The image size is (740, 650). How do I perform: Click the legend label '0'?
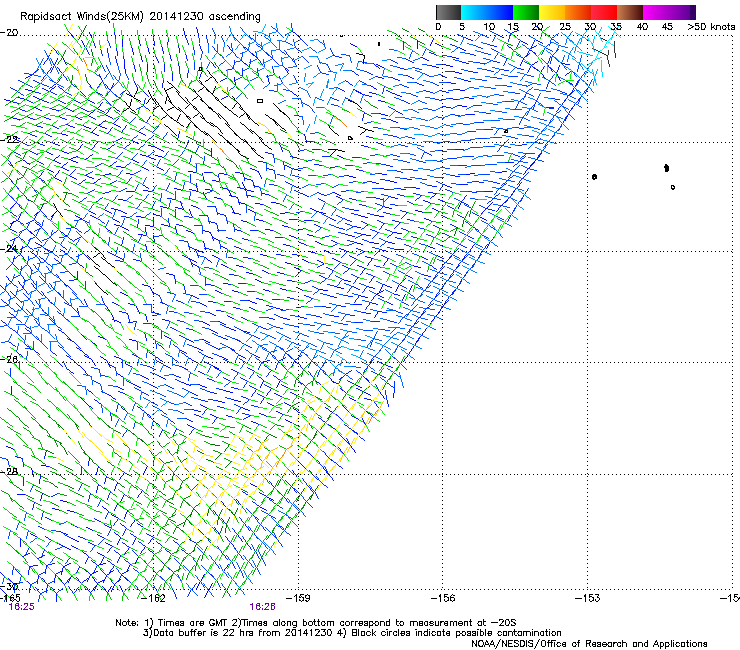click(x=438, y=27)
